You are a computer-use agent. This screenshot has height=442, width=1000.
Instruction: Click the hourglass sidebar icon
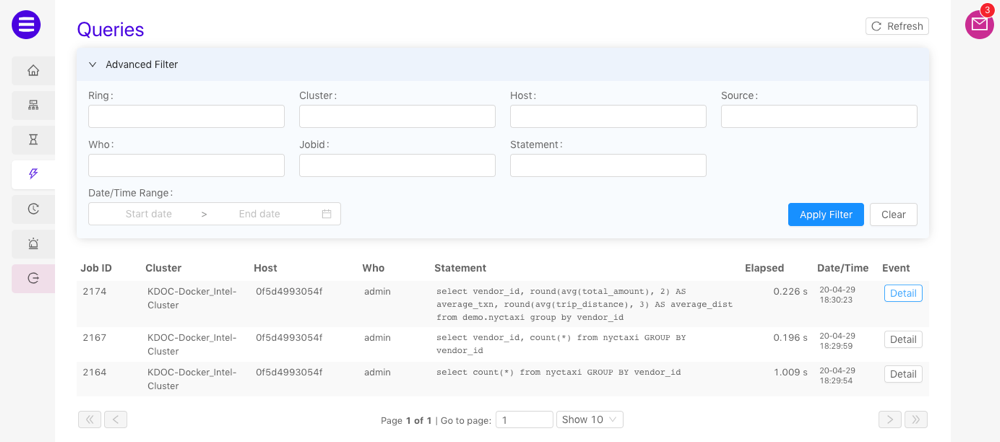(33, 140)
